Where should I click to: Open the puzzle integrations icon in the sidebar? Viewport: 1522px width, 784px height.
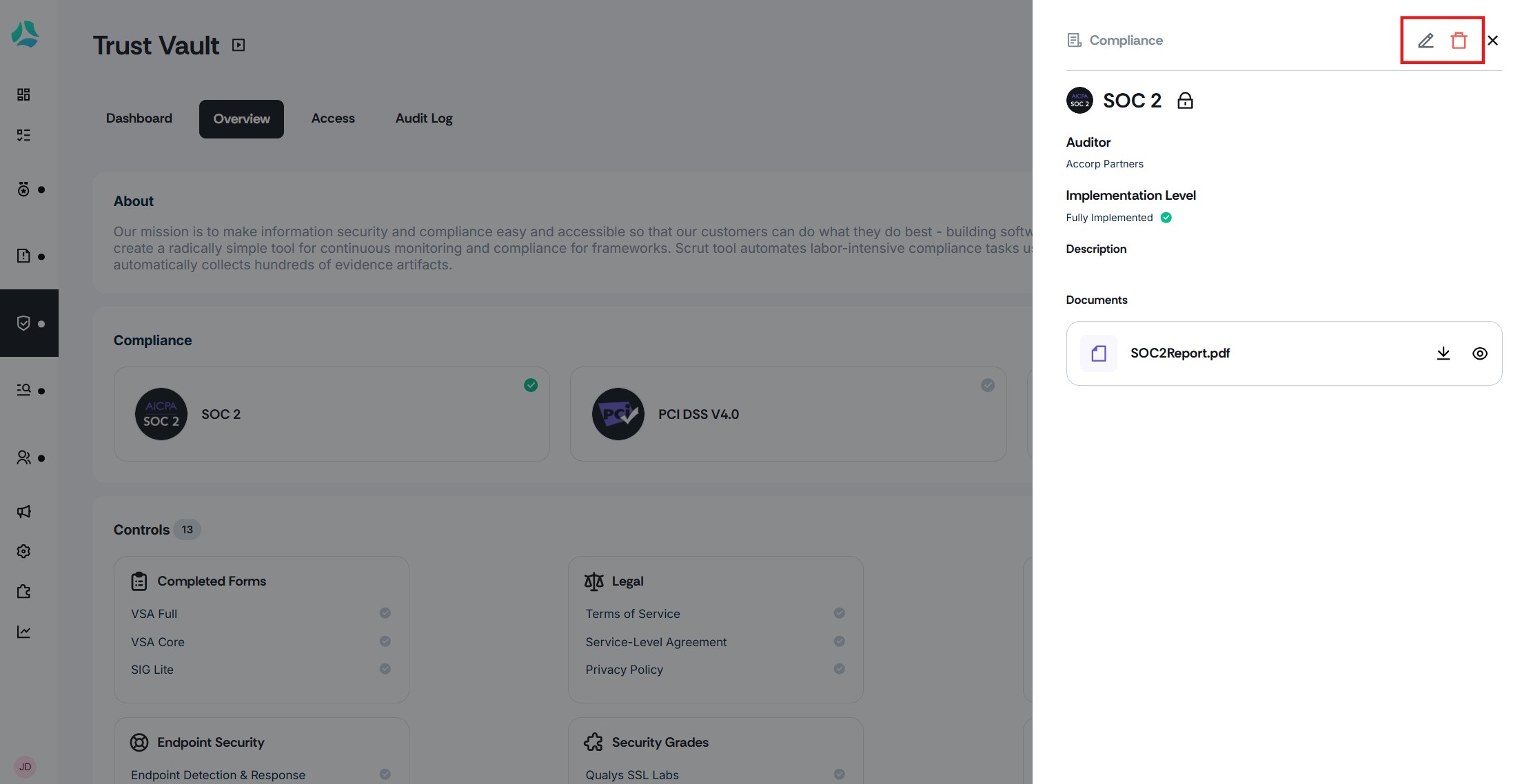click(23, 592)
